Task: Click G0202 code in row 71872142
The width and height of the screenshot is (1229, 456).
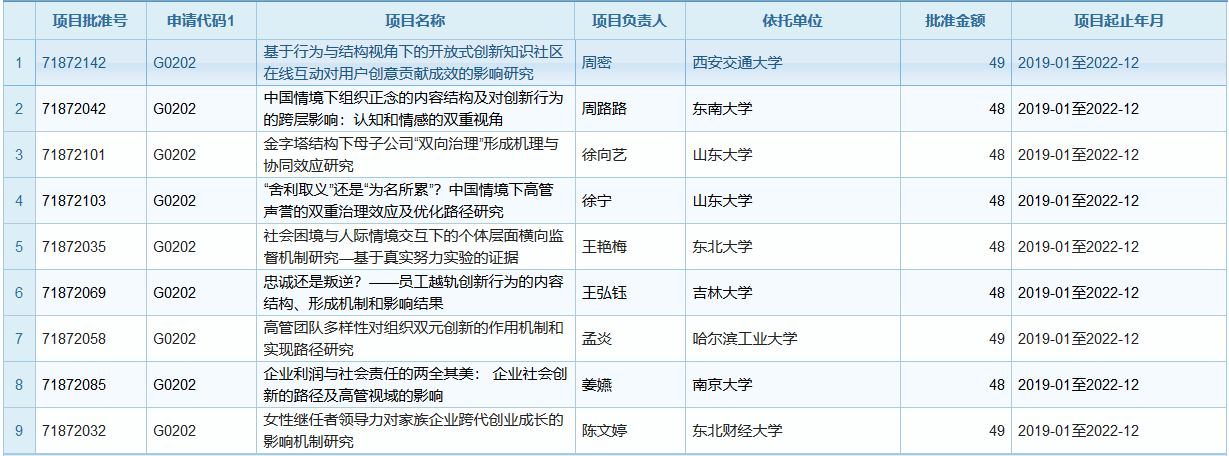Action: 175,63
